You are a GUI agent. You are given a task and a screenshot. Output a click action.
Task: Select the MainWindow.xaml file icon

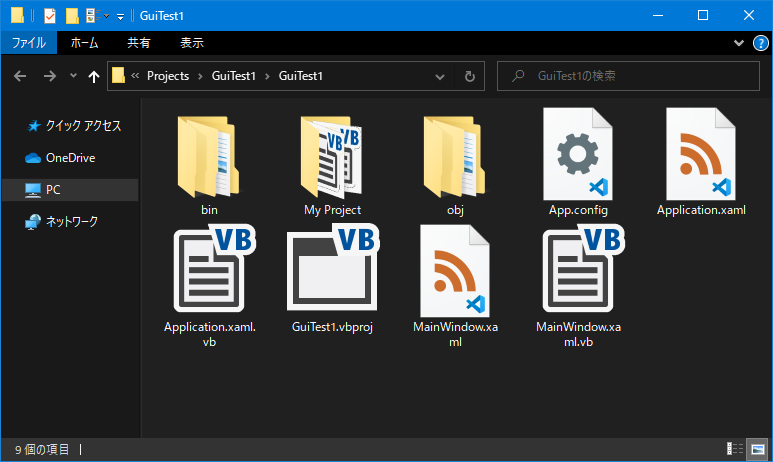click(x=455, y=271)
